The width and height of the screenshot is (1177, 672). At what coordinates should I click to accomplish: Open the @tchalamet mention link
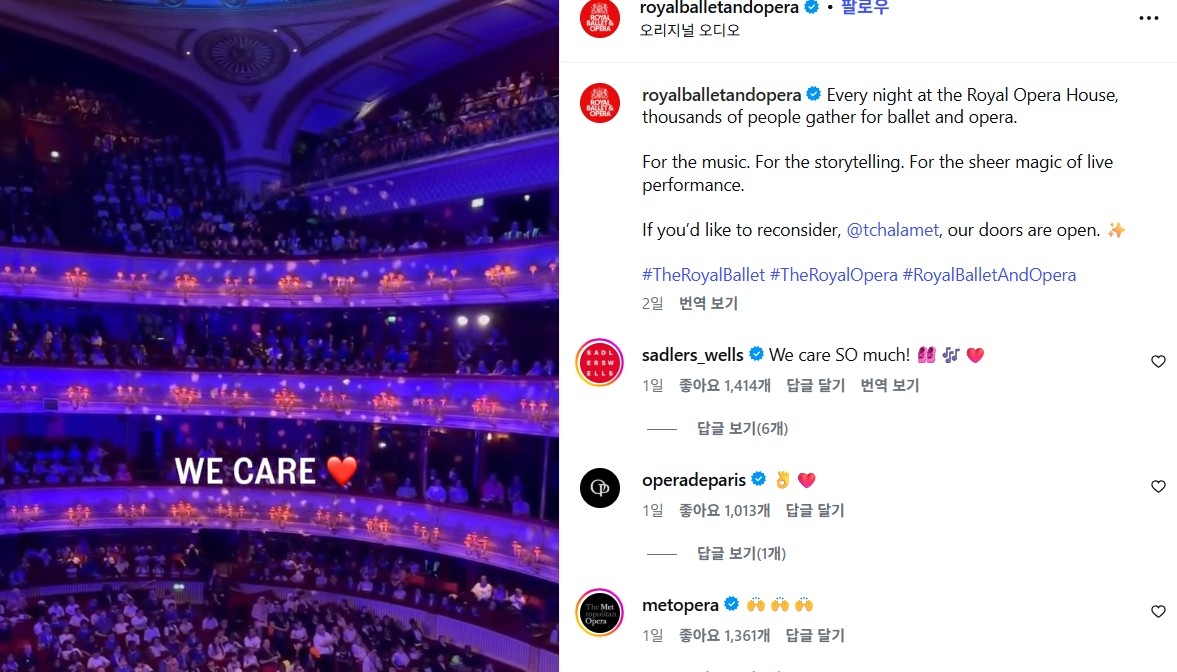[892, 230]
